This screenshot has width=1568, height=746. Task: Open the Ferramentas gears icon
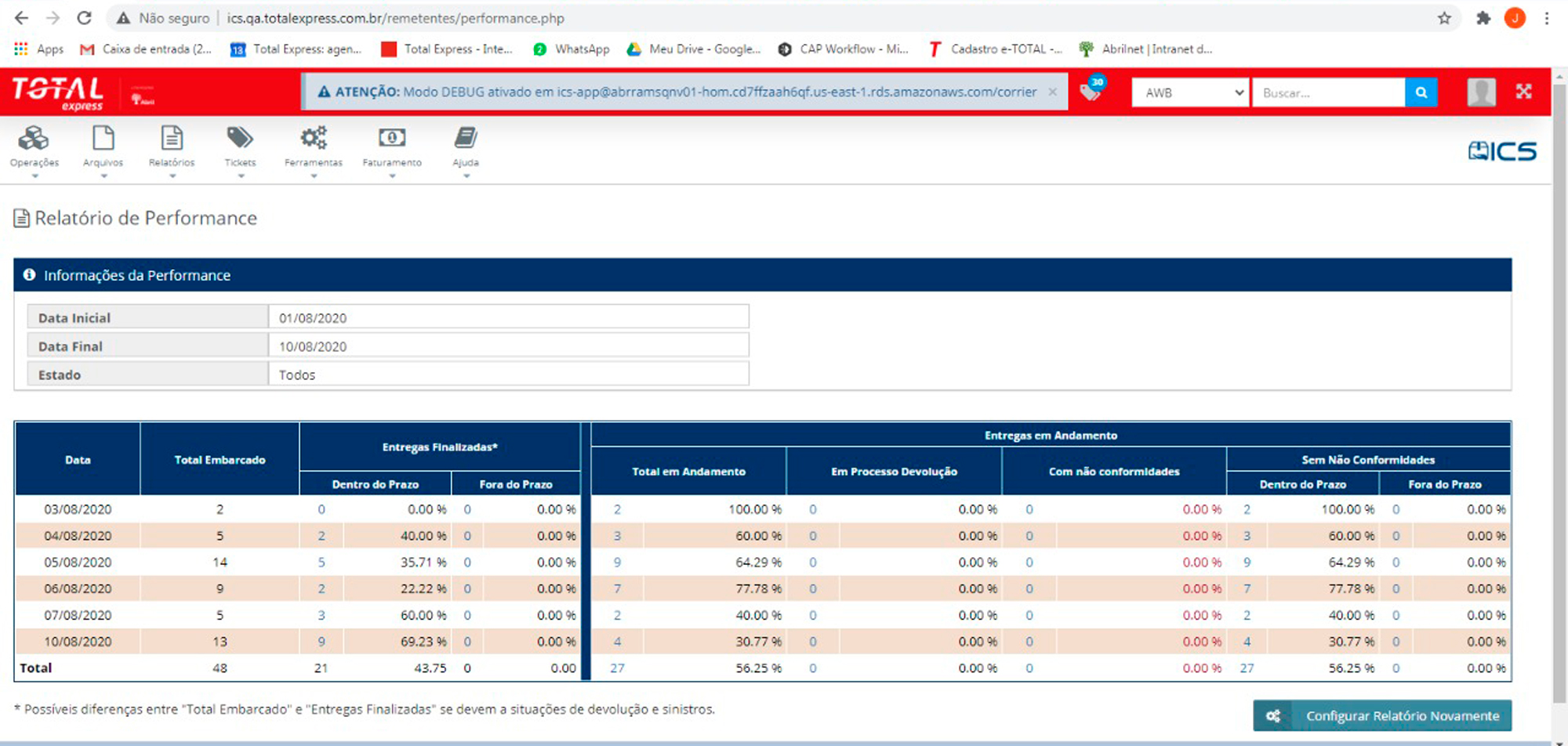tap(314, 138)
